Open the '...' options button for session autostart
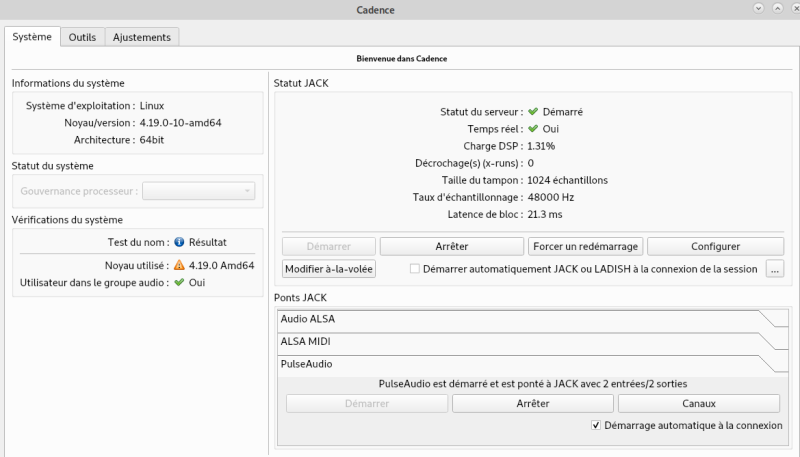The height and width of the screenshot is (457, 800). pos(774,268)
